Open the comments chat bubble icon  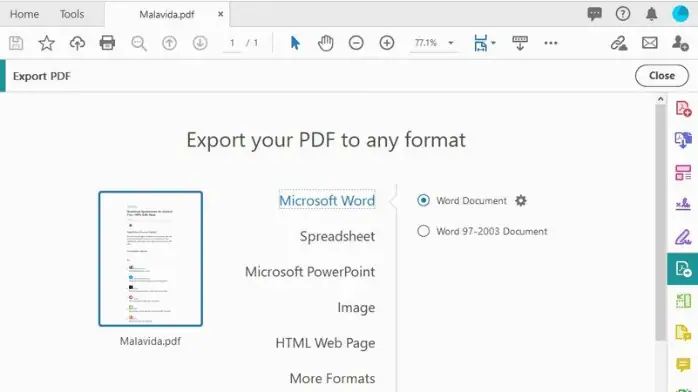pos(594,14)
